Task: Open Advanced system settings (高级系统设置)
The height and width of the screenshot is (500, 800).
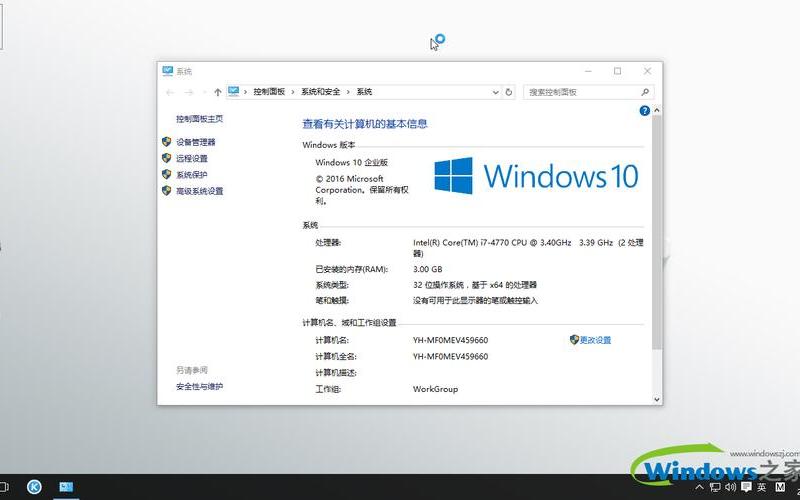Action: click(199, 191)
